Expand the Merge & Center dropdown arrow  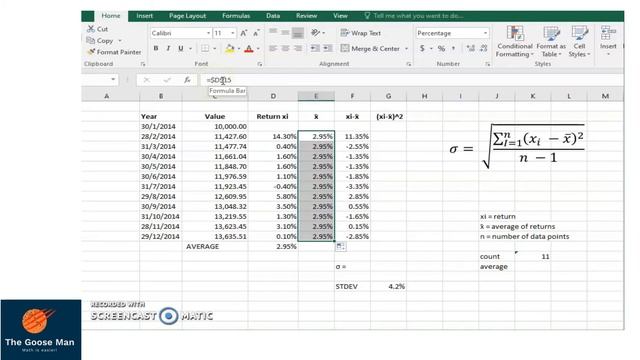(x=407, y=49)
